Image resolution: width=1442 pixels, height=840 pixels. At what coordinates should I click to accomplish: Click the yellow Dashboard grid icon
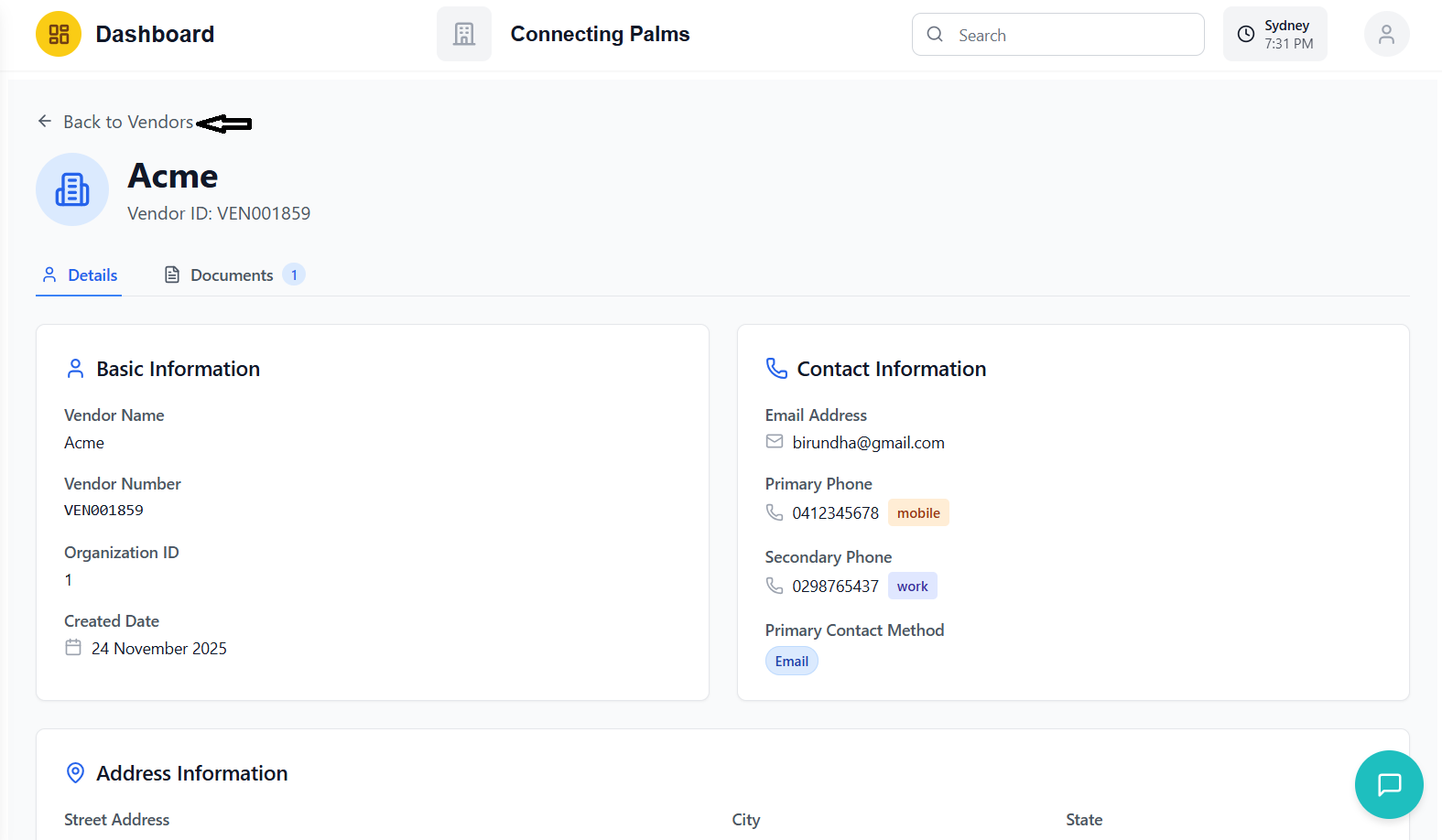[59, 34]
